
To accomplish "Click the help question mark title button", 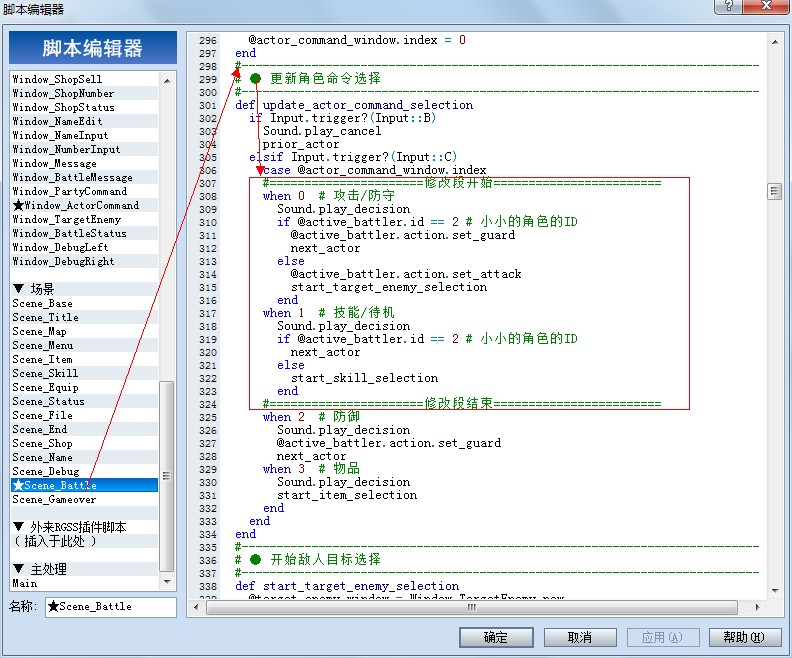I will point(728,6).
